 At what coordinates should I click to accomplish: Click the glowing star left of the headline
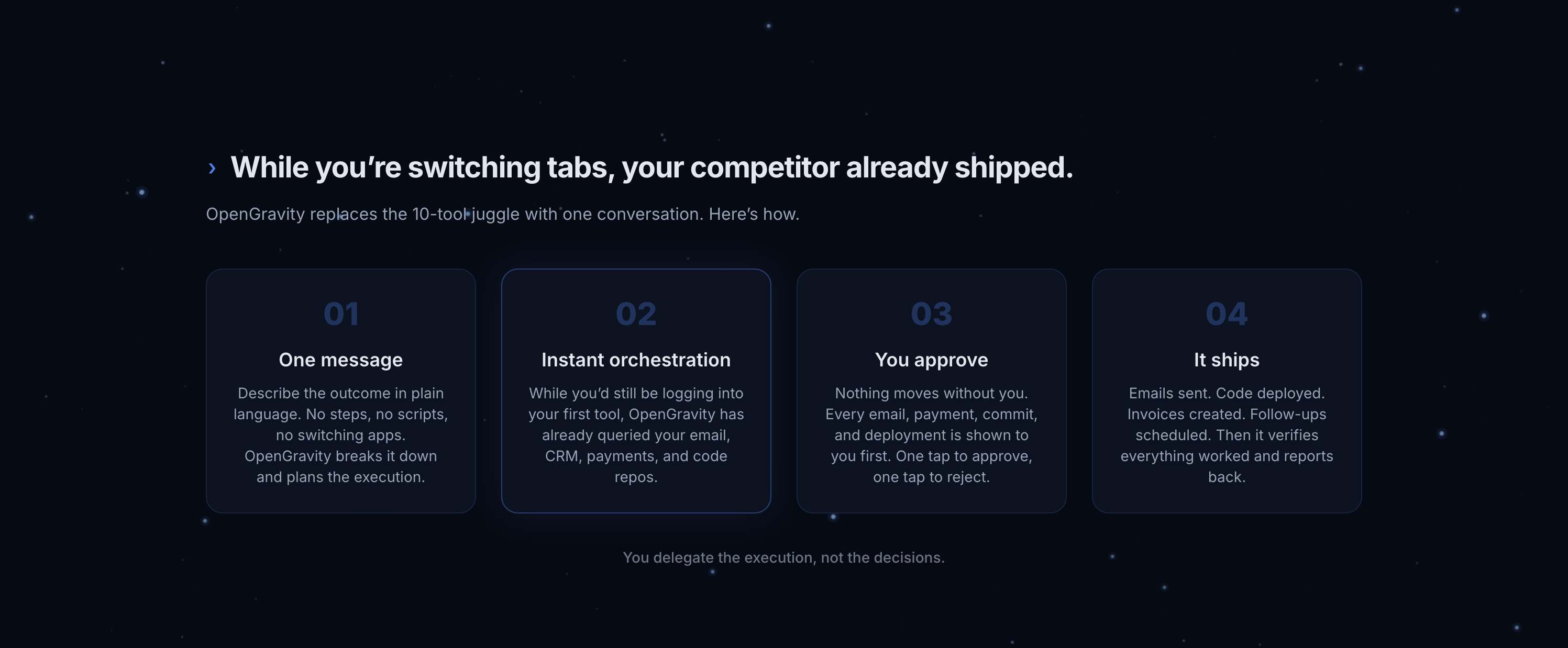click(x=142, y=192)
